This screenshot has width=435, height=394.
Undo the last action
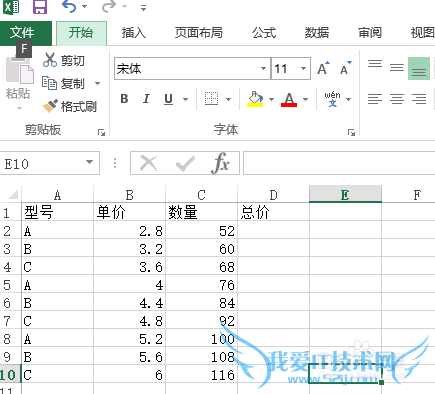[69, 6]
